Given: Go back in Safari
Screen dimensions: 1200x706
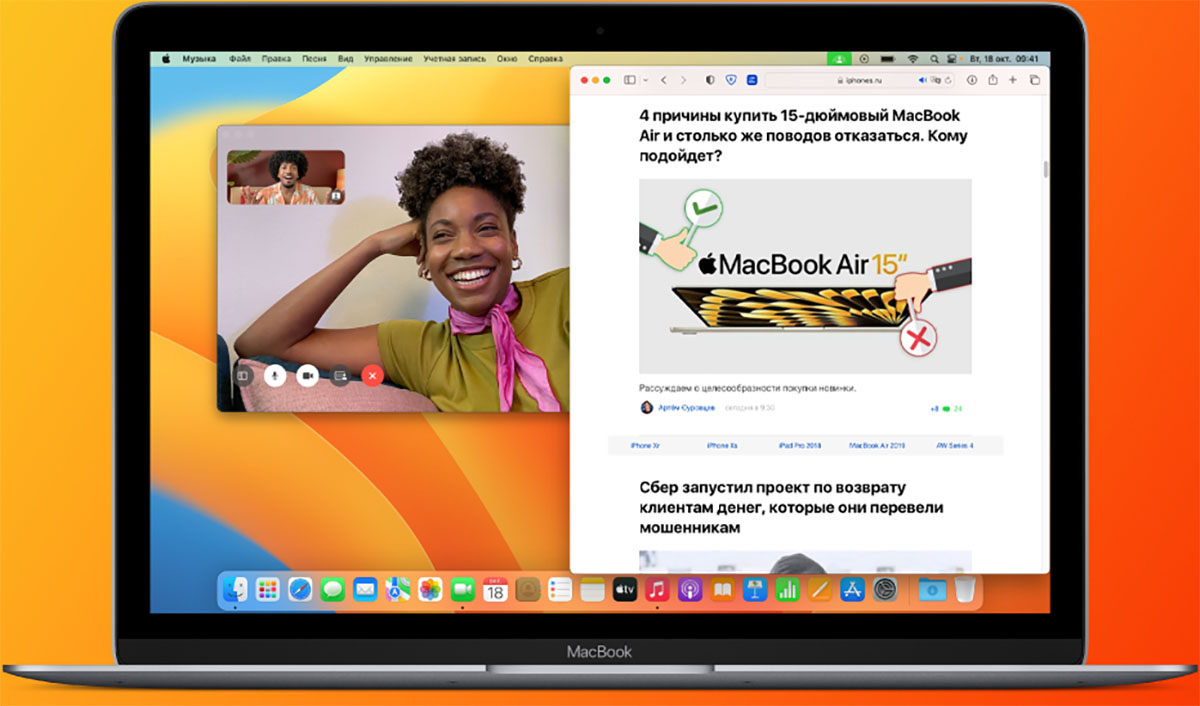Looking at the screenshot, I should [x=665, y=80].
